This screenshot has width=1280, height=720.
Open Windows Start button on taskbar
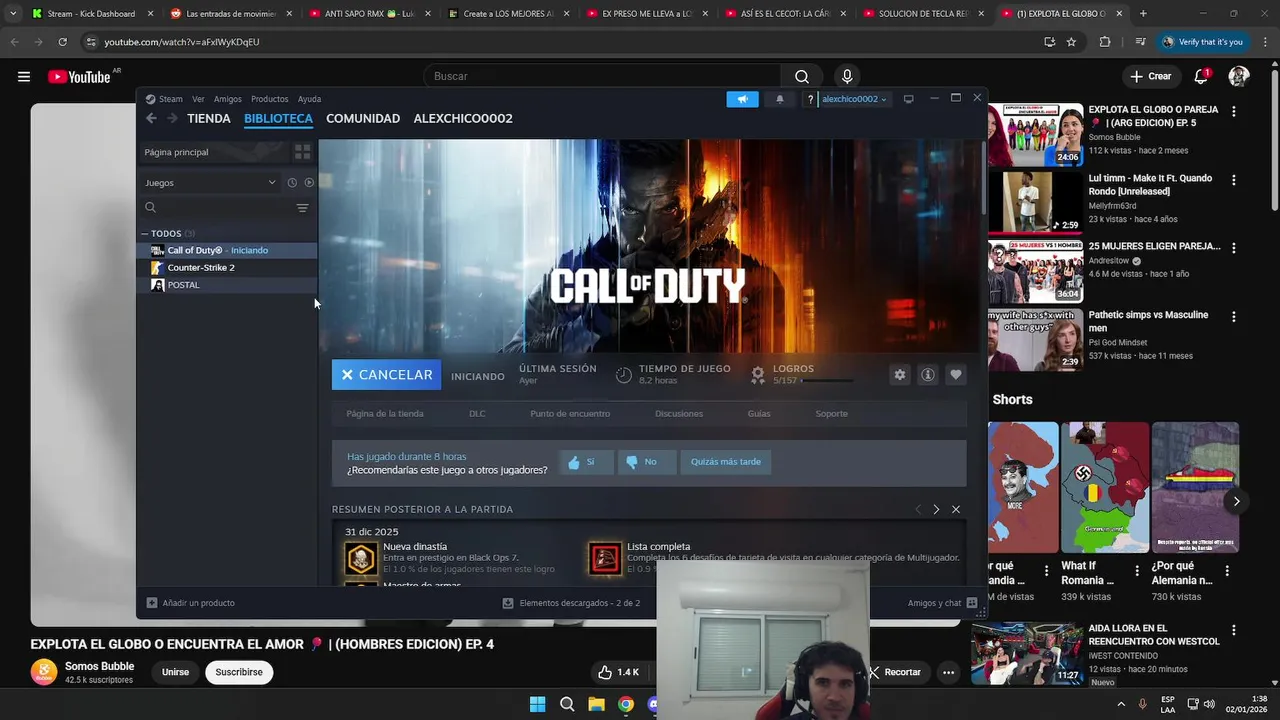click(x=537, y=704)
